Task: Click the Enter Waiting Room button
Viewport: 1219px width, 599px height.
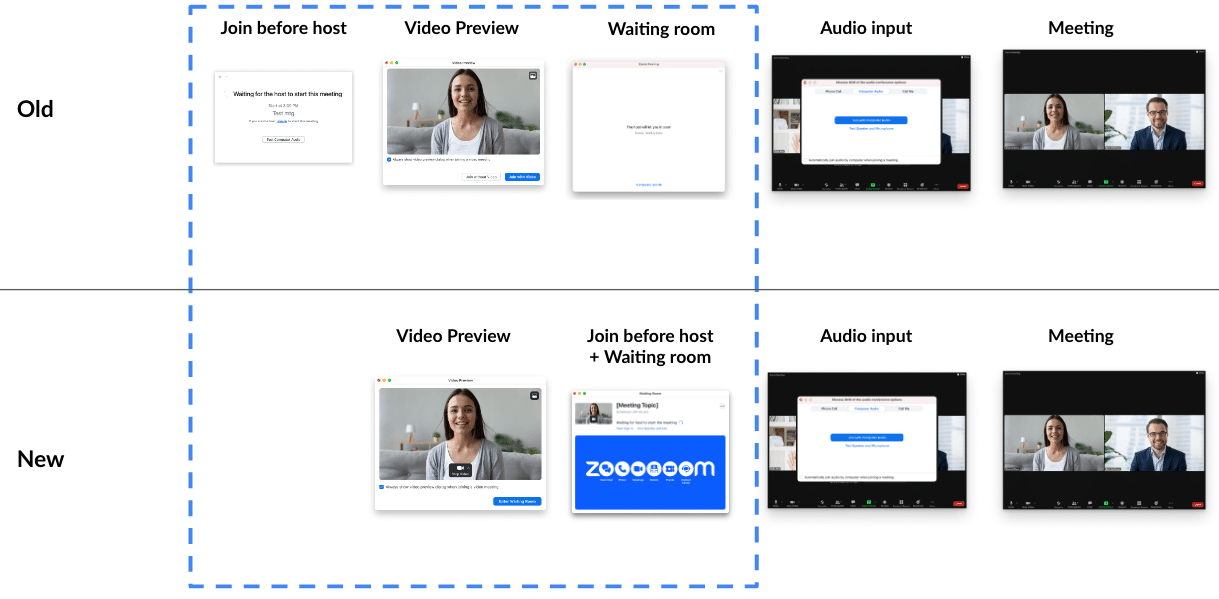Action: 518,501
